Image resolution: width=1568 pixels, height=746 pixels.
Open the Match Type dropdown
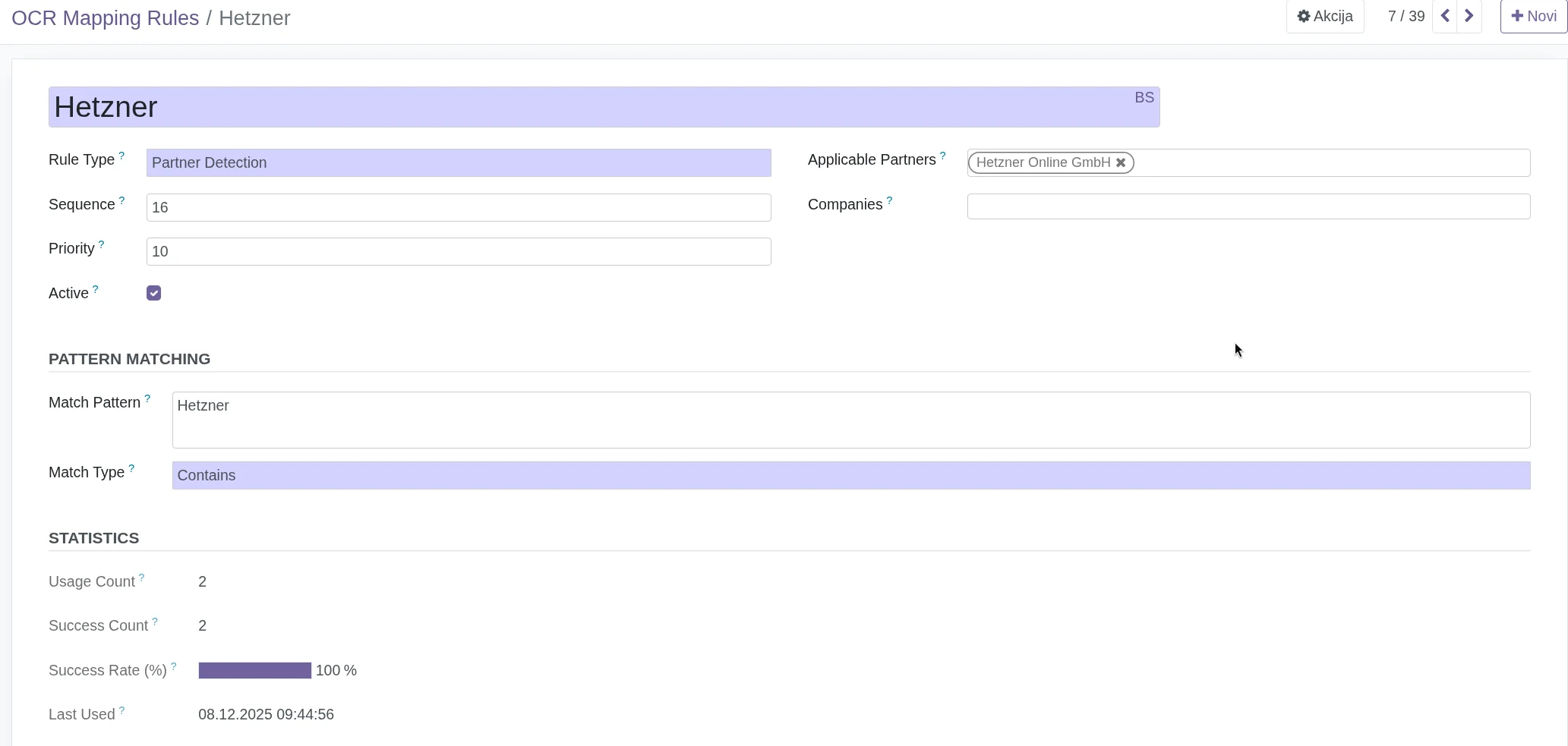pyautogui.click(x=850, y=476)
